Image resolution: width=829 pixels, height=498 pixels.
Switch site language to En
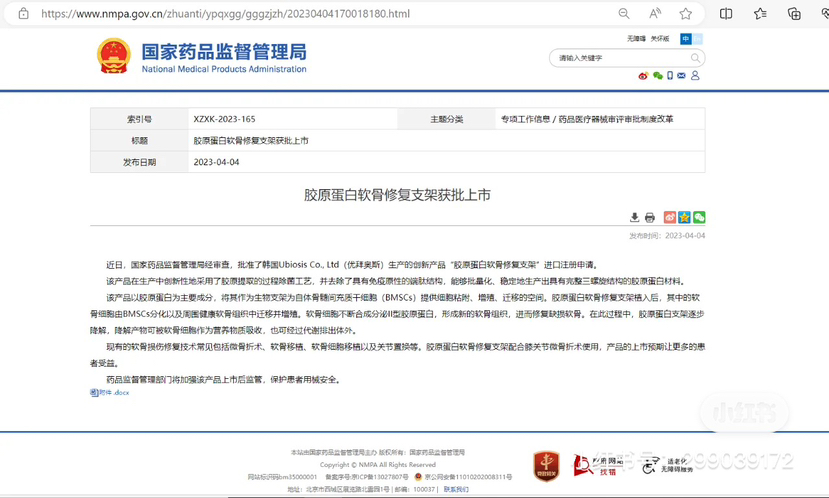697,39
